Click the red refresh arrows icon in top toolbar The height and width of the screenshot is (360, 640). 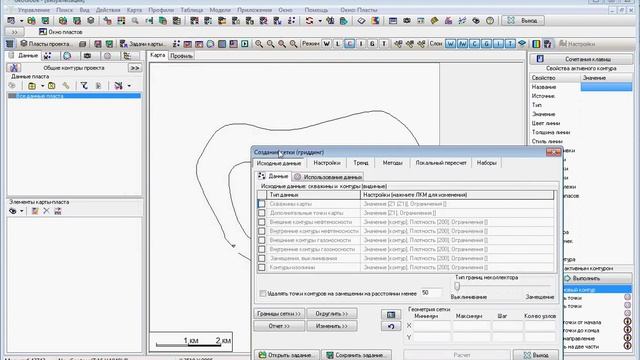pyautogui.click(x=309, y=20)
